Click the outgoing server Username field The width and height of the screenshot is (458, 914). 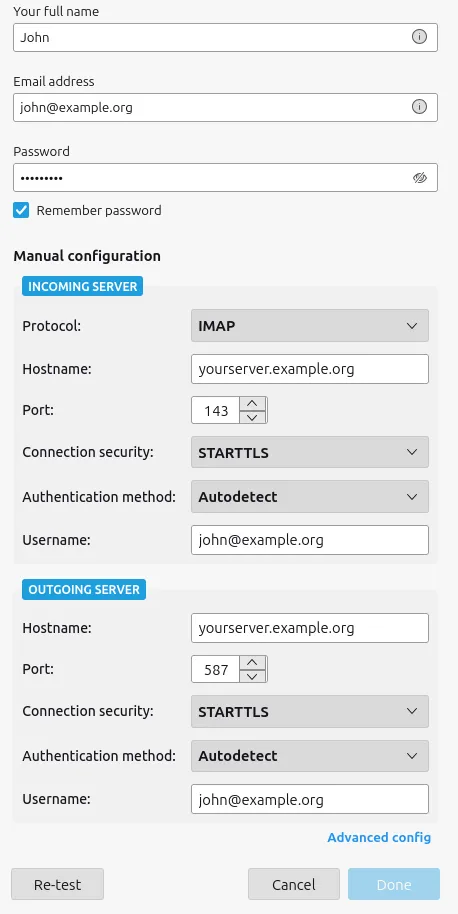coord(309,799)
